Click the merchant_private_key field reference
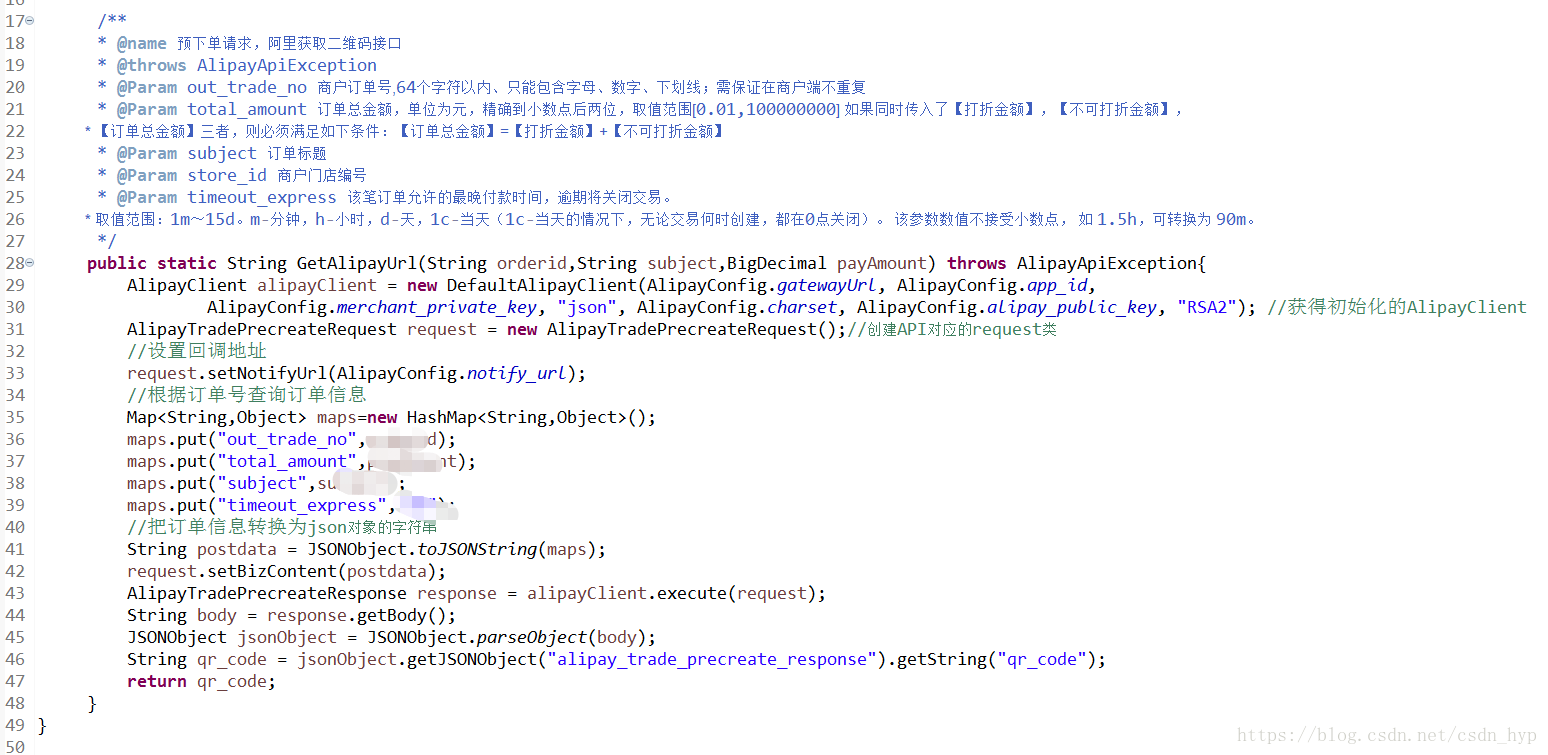 click(437, 307)
